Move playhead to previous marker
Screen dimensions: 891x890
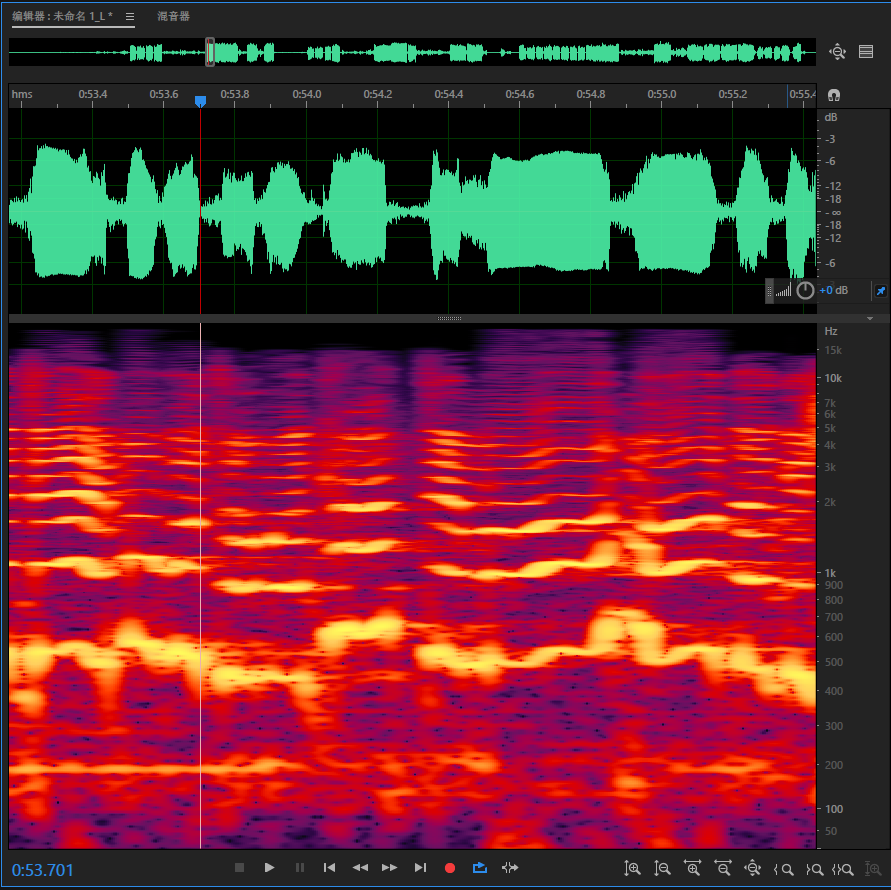(329, 868)
